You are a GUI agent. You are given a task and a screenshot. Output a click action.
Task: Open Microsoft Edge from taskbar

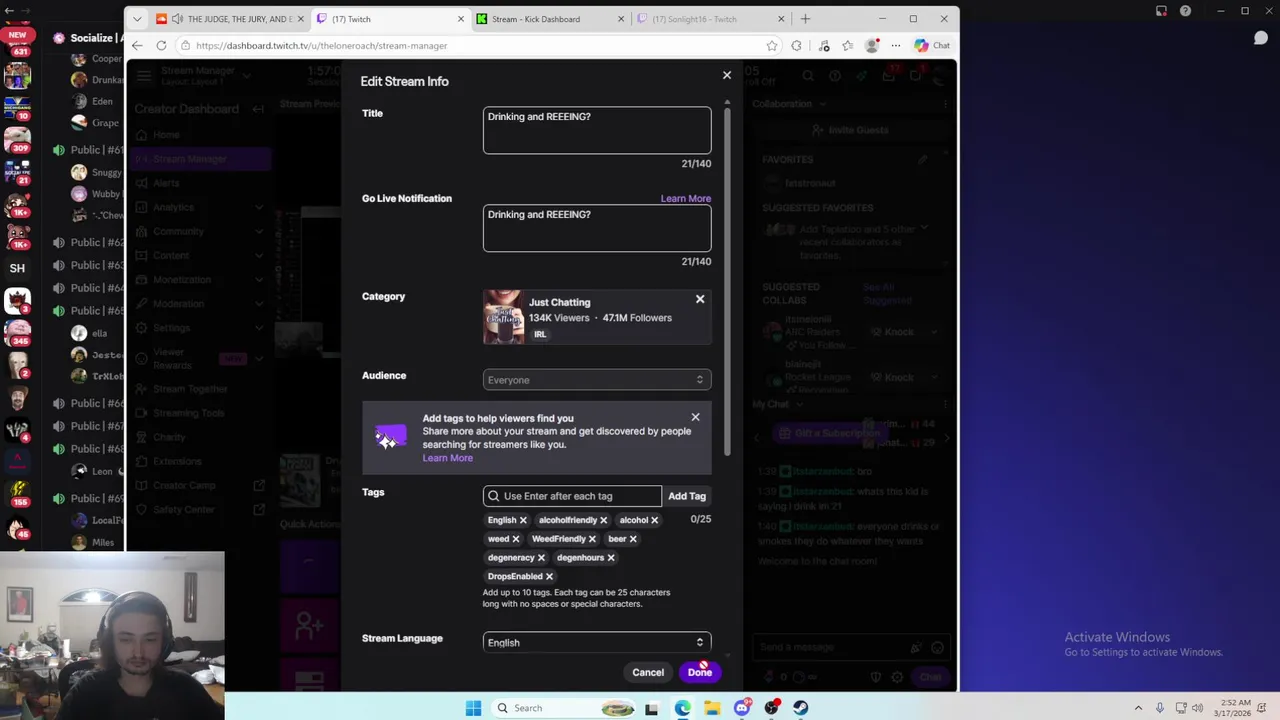pos(682,708)
